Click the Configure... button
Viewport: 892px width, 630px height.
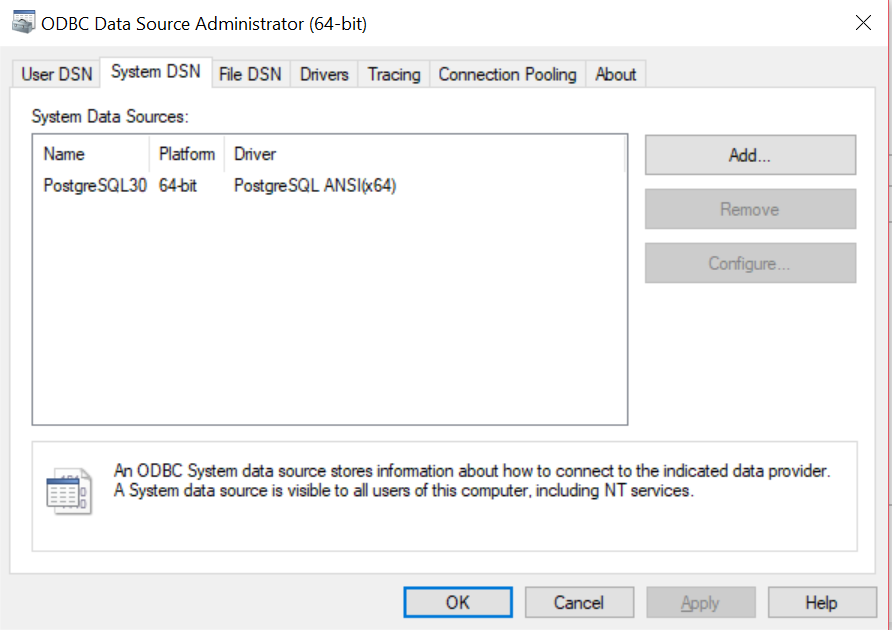tap(750, 263)
